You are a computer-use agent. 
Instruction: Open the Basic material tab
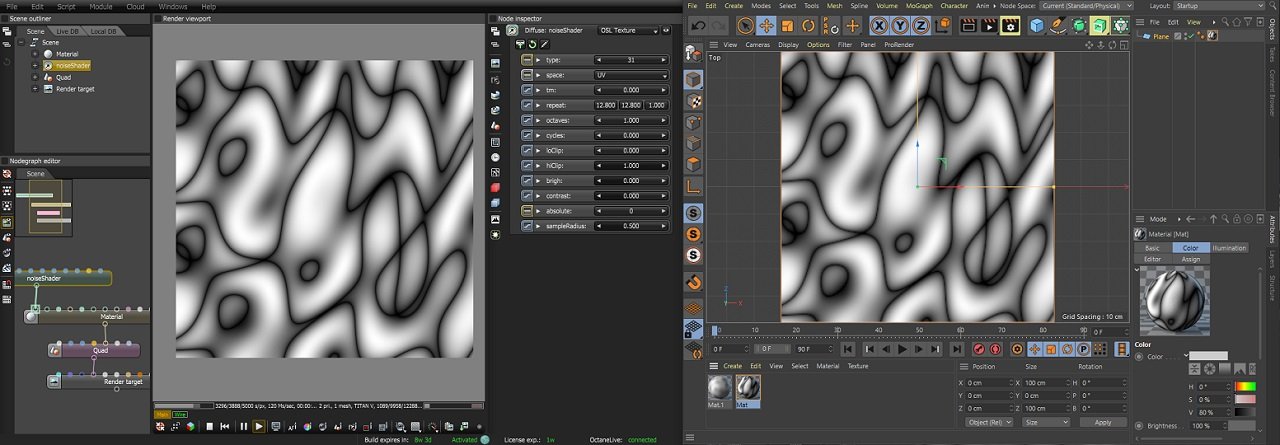coord(1152,248)
